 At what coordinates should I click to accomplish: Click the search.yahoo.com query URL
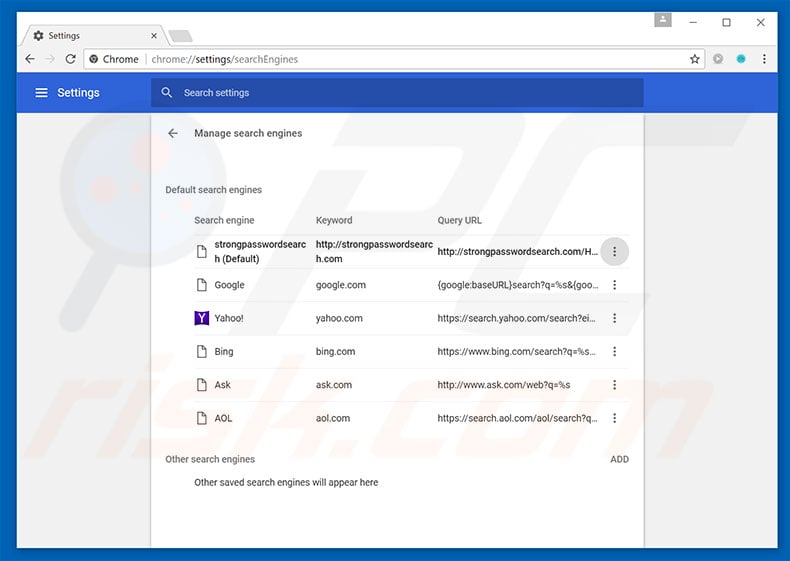[516, 318]
